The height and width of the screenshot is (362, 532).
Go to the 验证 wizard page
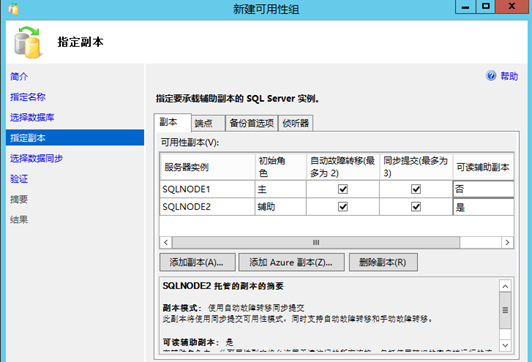click(19, 179)
